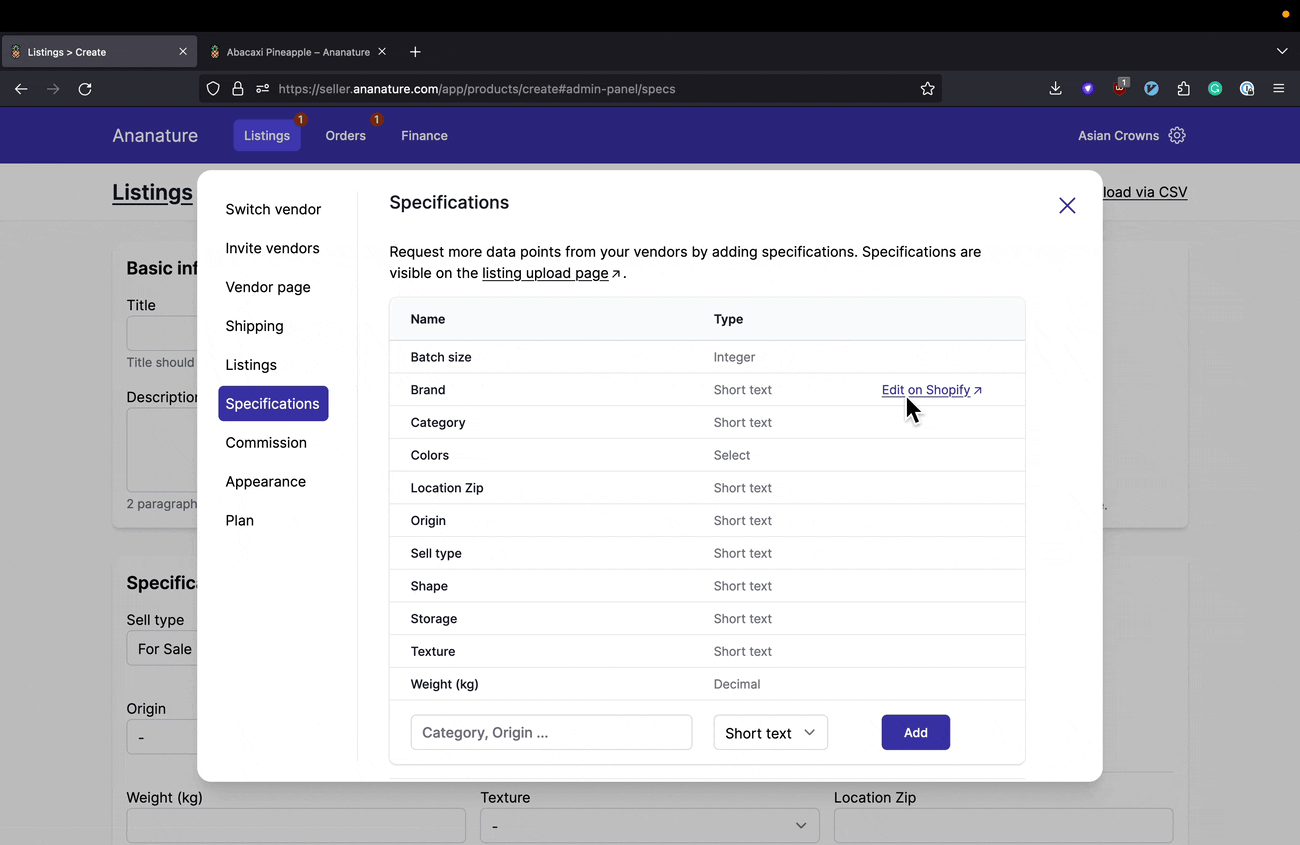Follow the listing upload page link
1300x845 pixels.
(x=545, y=273)
